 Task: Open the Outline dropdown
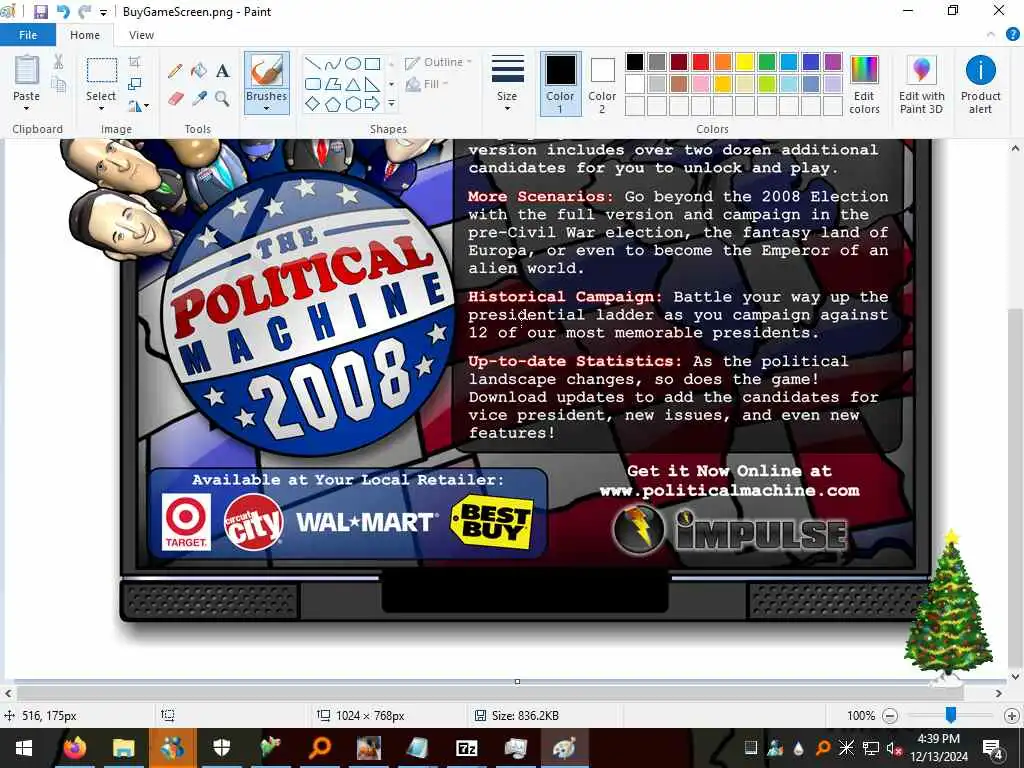click(438, 63)
